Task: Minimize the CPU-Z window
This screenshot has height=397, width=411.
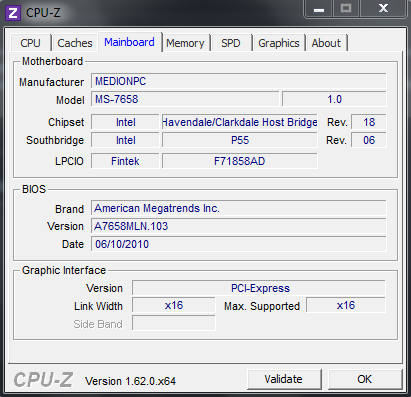Action: point(319,8)
